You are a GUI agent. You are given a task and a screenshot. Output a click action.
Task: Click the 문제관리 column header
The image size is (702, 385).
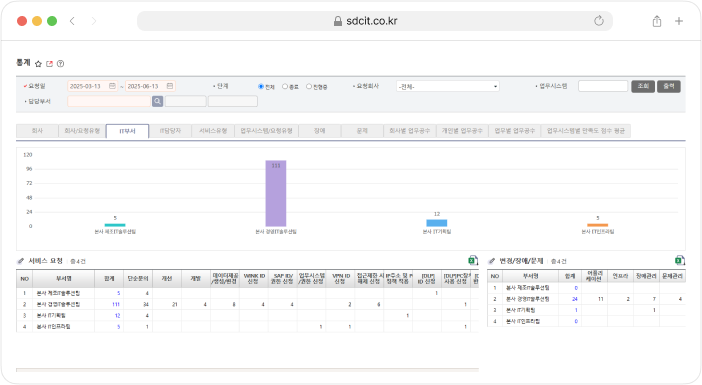click(x=672, y=276)
